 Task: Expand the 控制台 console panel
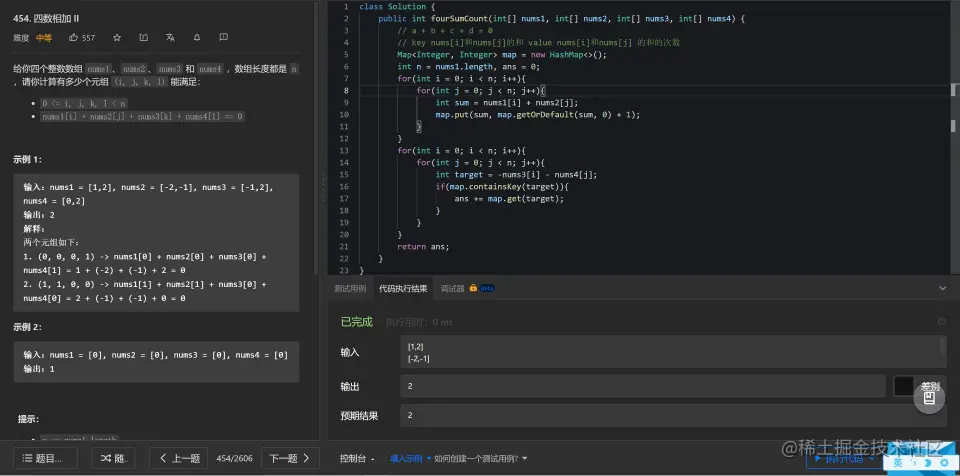tap(357, 458)
